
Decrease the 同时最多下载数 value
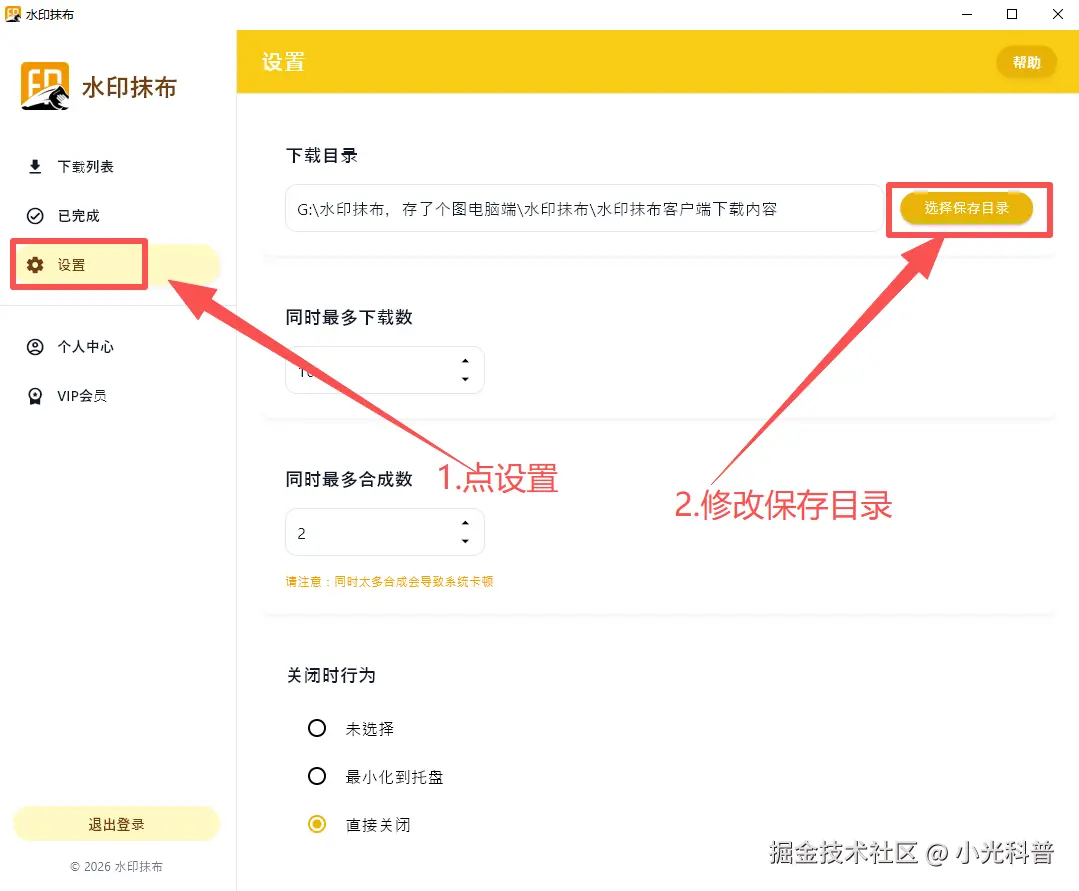click(465, 379)
